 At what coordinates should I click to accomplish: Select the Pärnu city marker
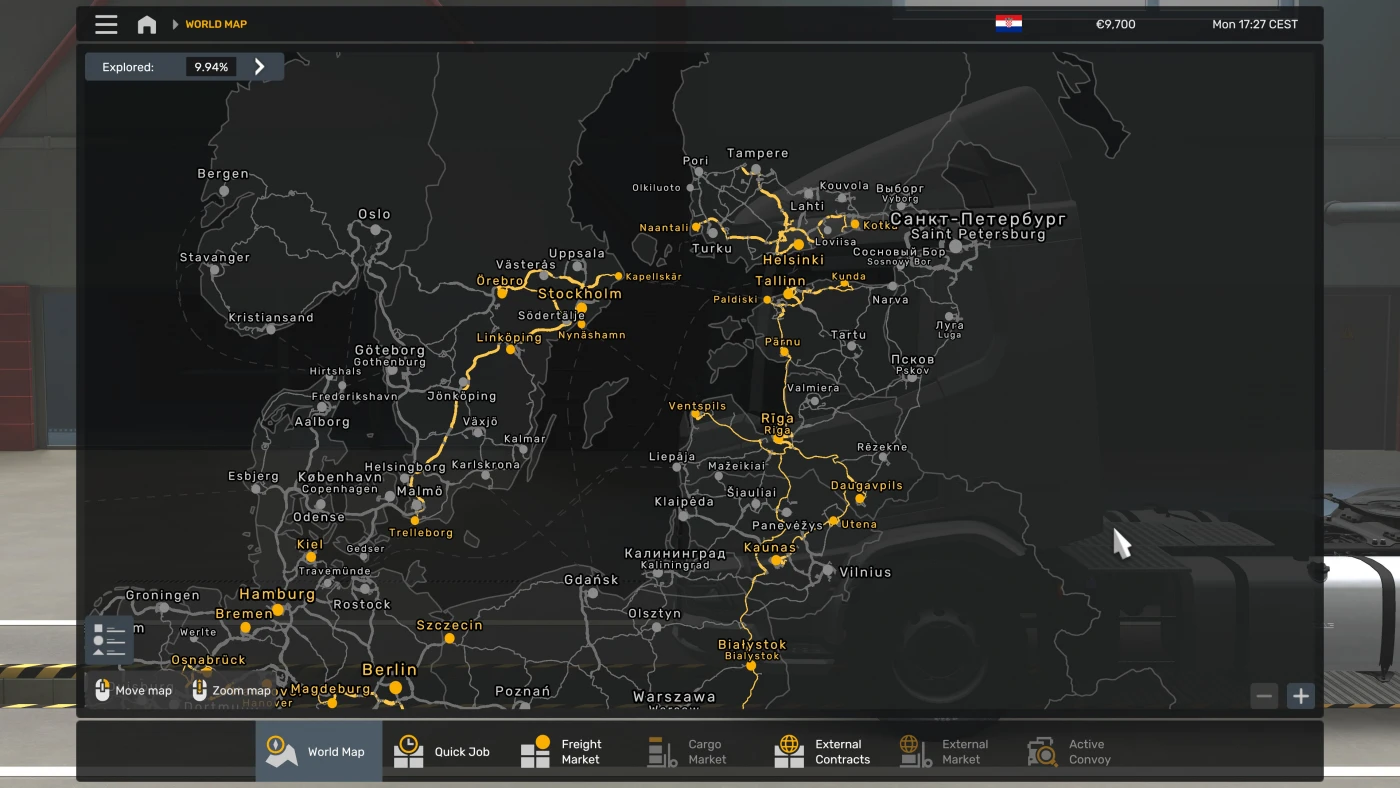pyautogui.click(x=785, y=353)
